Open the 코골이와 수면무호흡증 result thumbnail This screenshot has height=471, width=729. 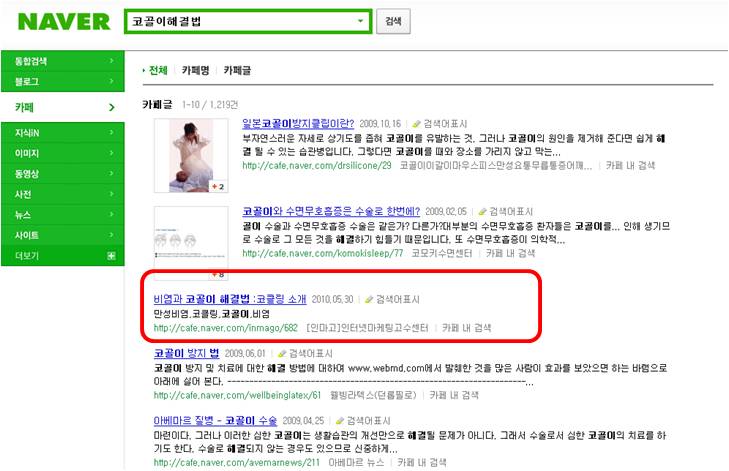tap(191, 243)
